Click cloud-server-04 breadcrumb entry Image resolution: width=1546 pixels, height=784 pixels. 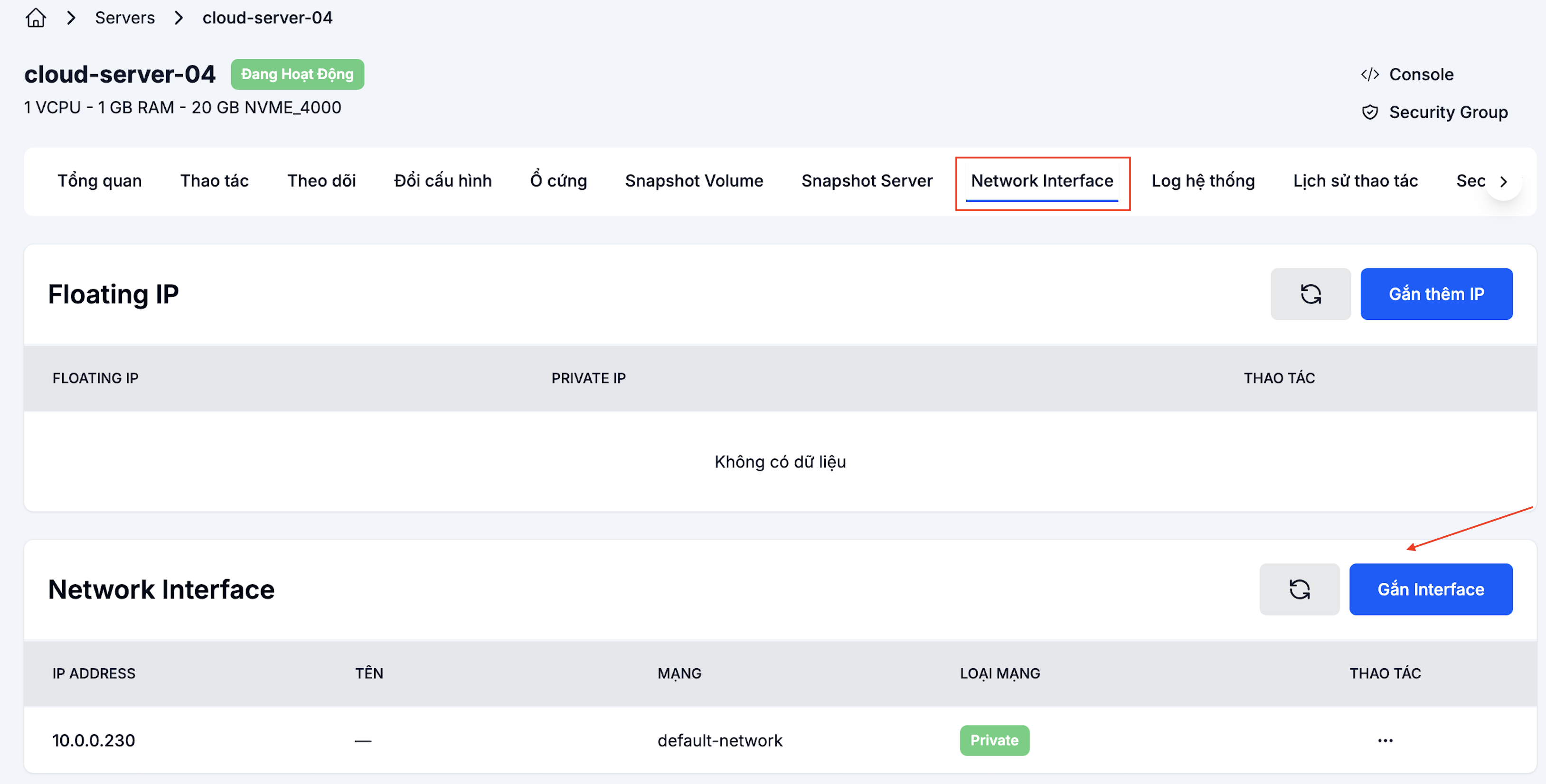pos(267,18)
